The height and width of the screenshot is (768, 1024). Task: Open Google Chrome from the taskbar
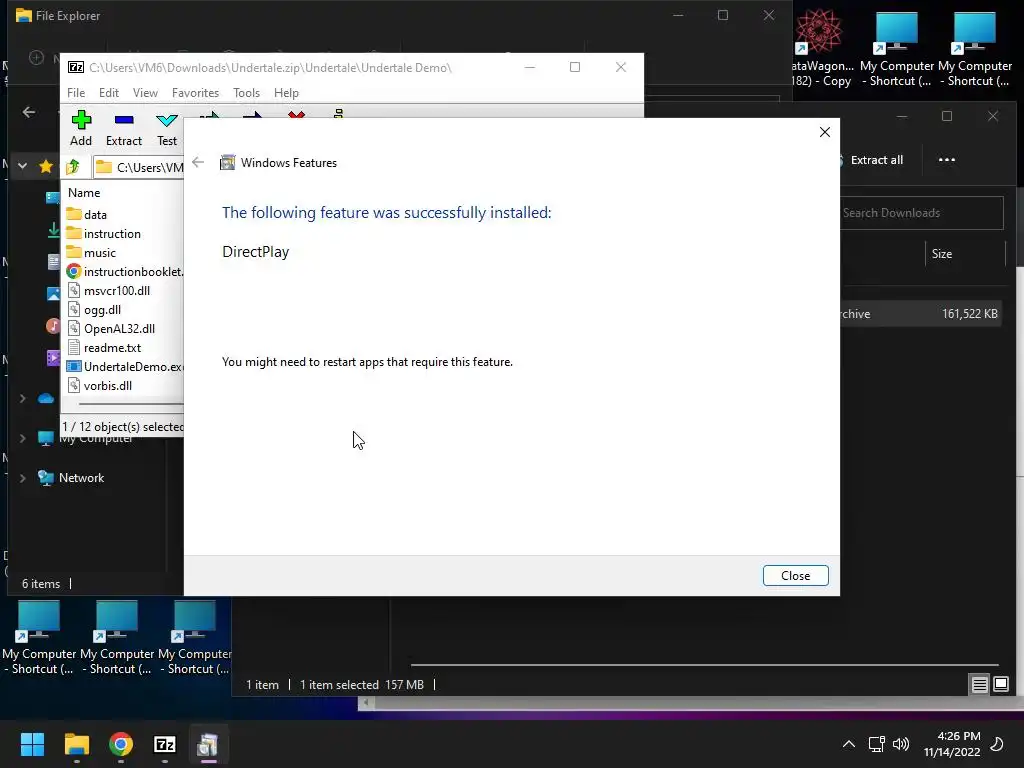[x=121, y=744]
